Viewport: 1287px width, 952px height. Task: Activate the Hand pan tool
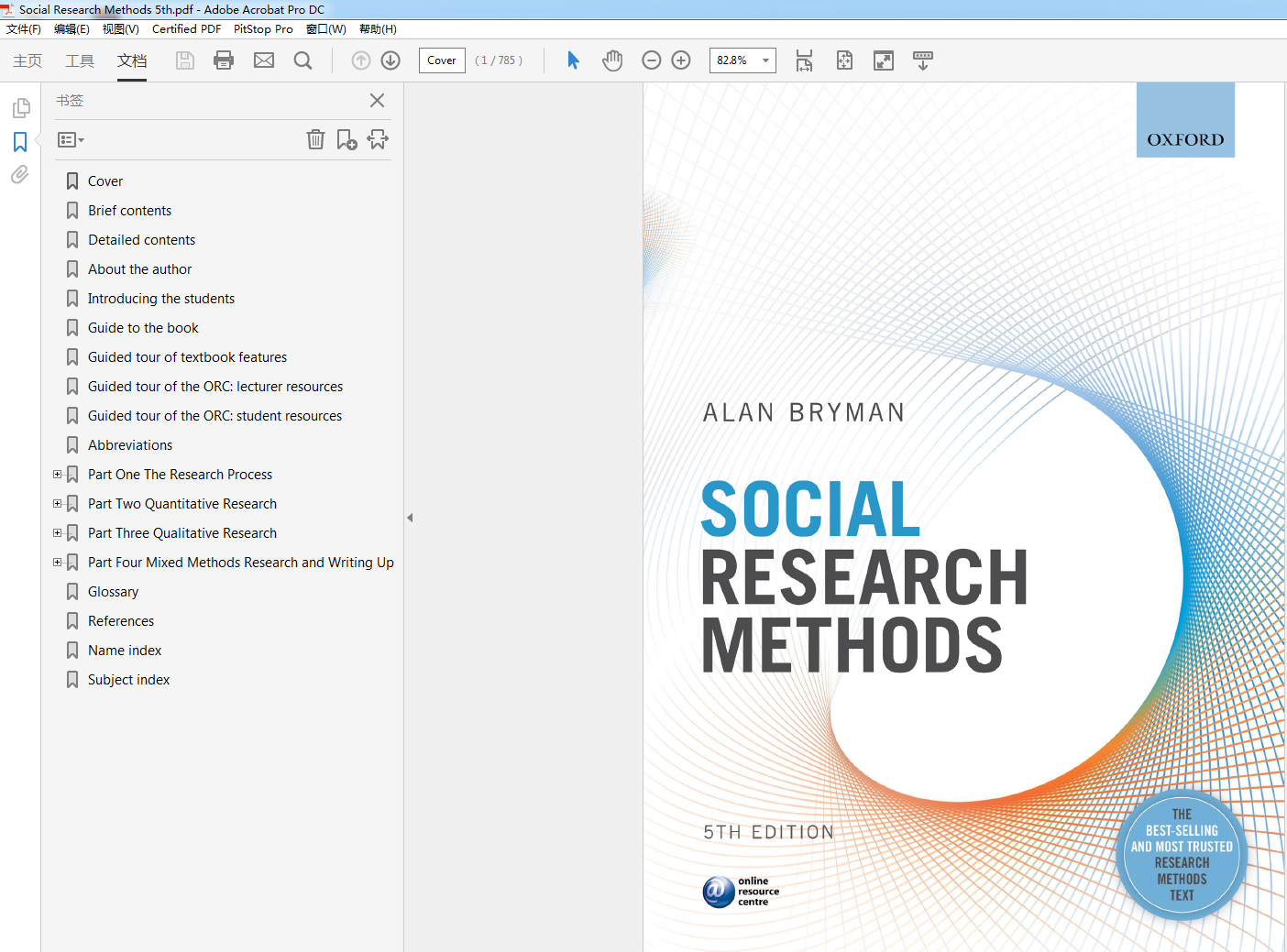[612, 60]
